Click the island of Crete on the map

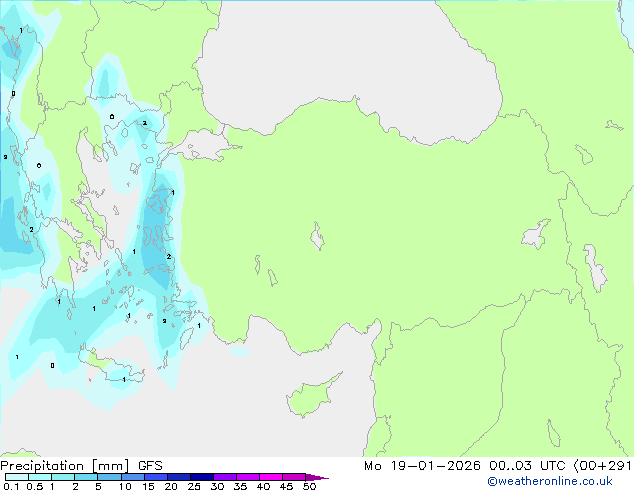(111, 368)
